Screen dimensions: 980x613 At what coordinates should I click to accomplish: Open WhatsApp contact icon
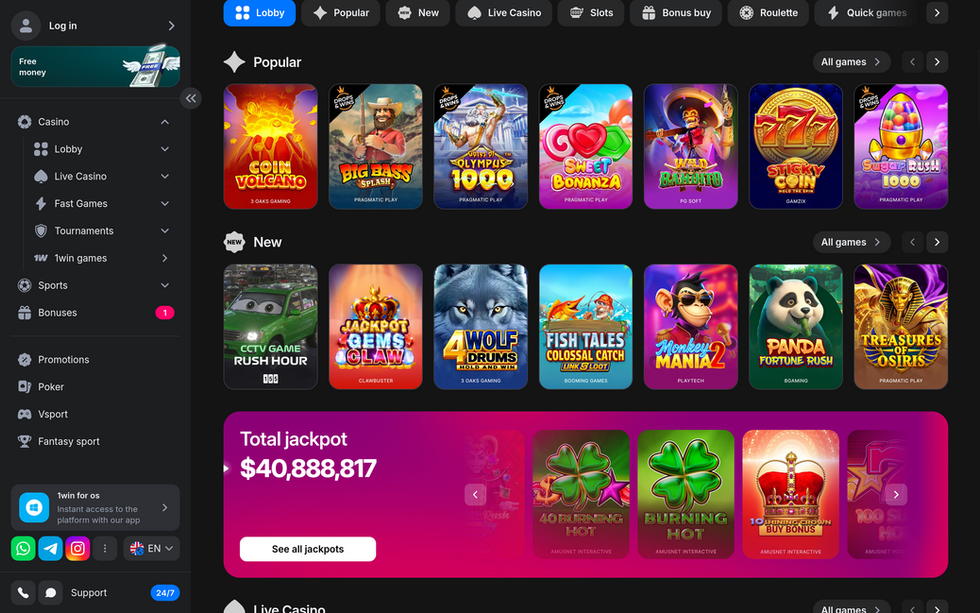tap(23, 549)
